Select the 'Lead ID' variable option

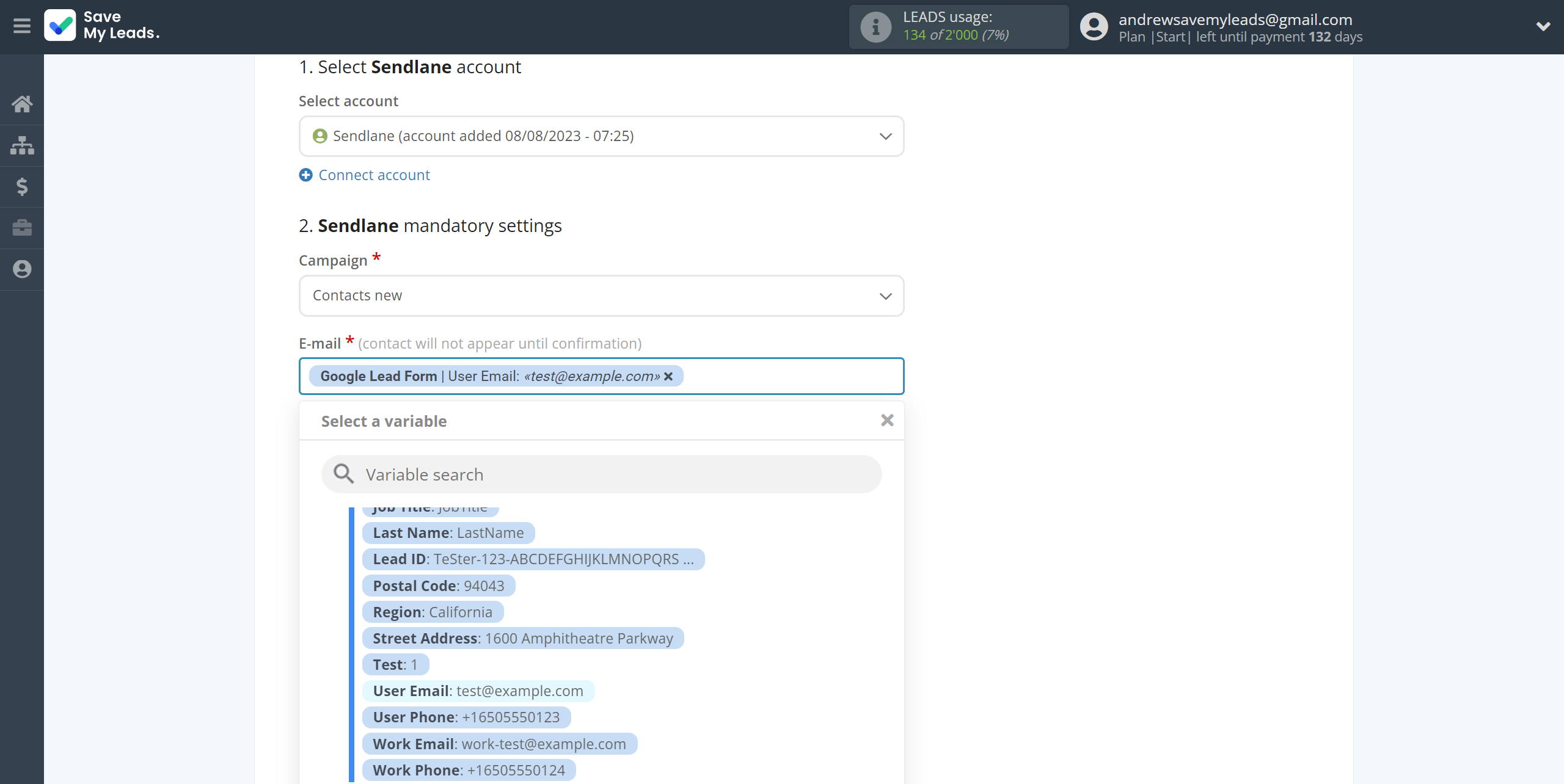(534, 559)
